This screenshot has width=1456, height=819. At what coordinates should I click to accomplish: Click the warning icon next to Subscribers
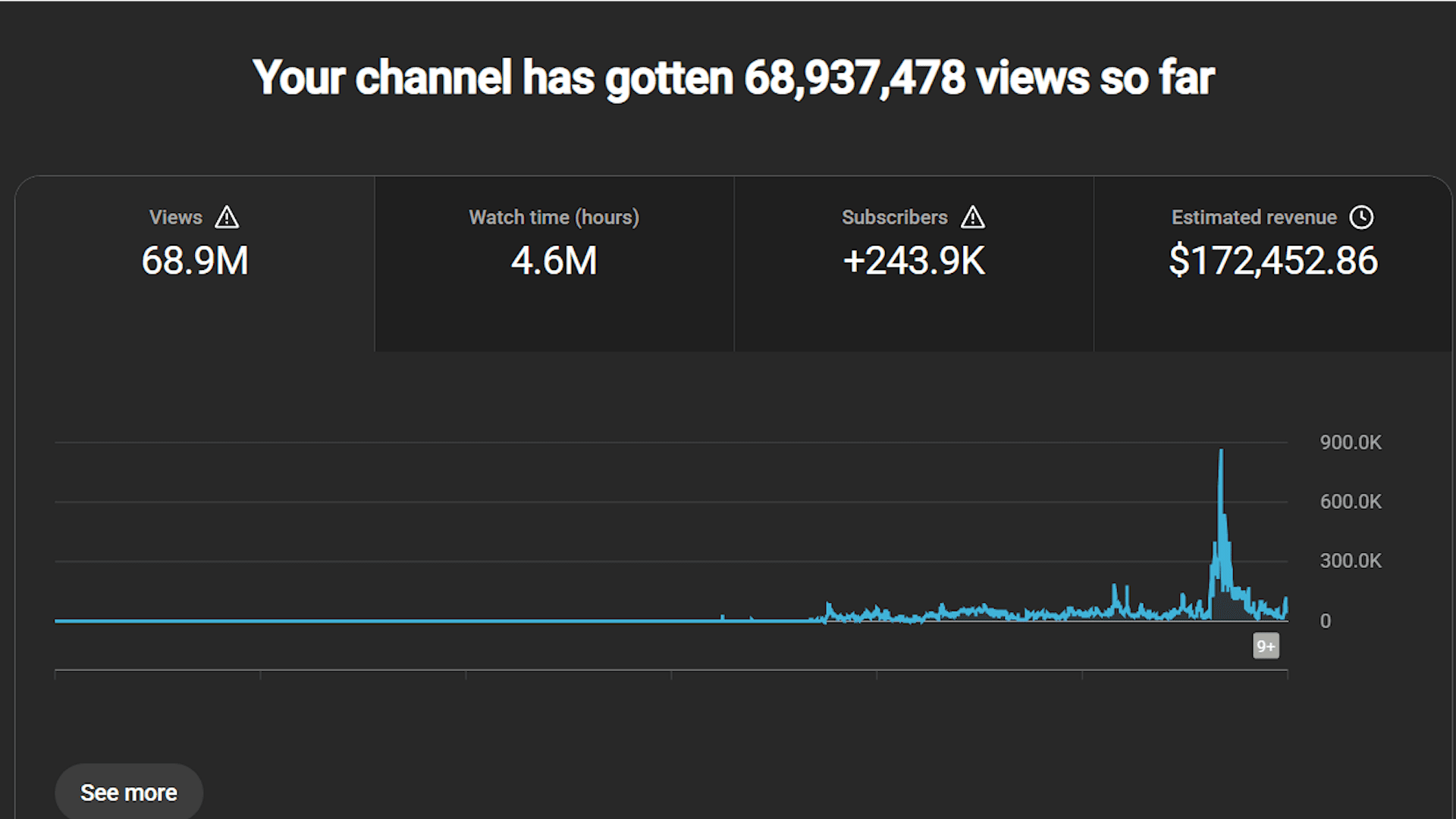pyautogui.click(x=973, y=218)
